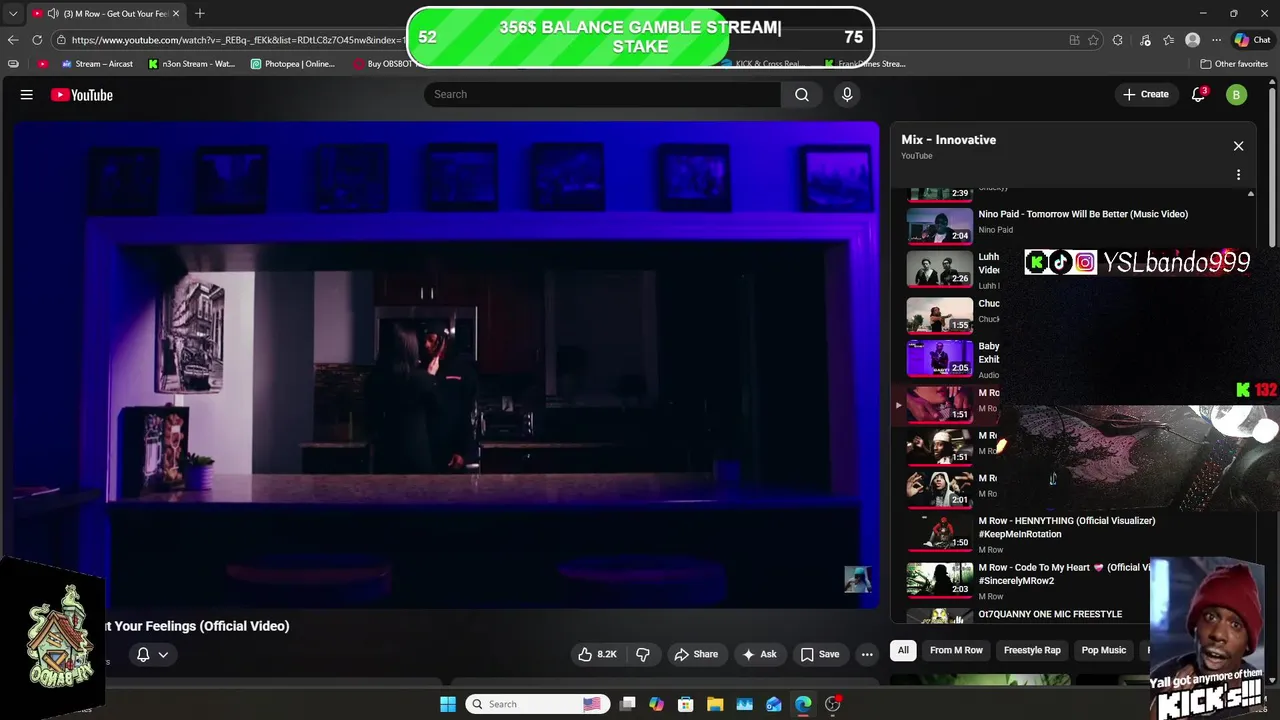Screen dimensions: 1280x720
Task: Select the All filter chip
Action: [x=903, y=650]
